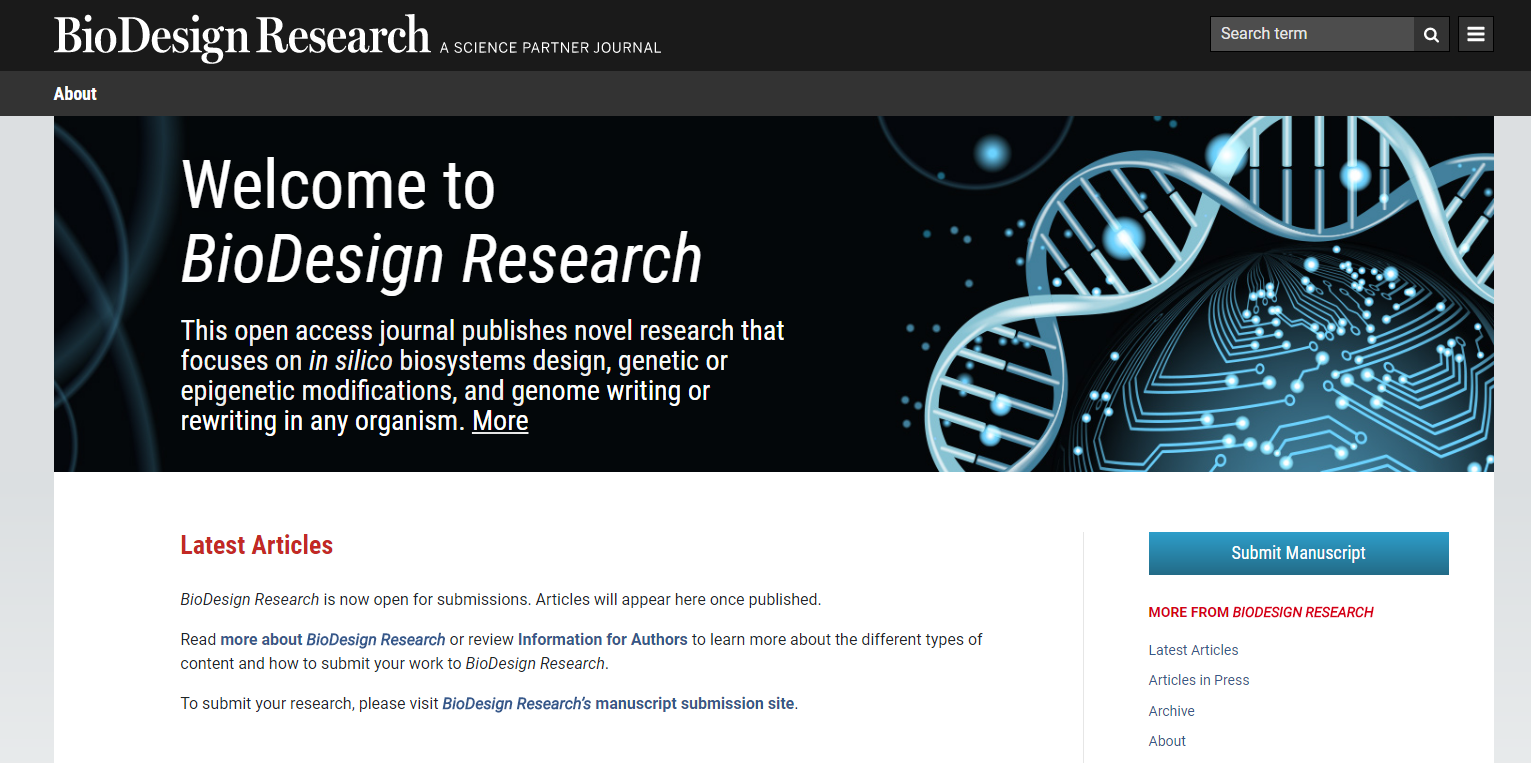Click the BioDesign Research logo
1531x763 pixels.
tap(242, 36)
